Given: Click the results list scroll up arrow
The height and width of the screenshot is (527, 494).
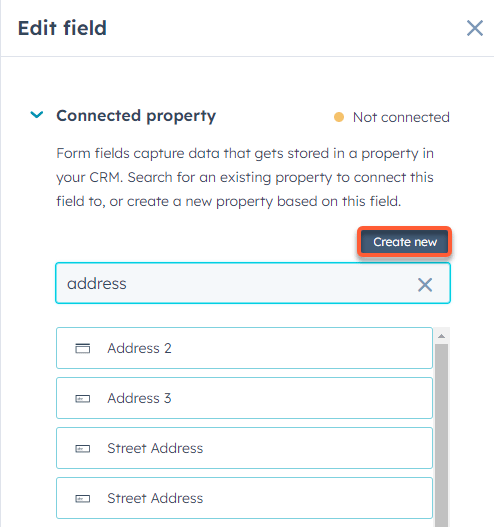Looking at the screenshot, I should click(x=442, y=336).
